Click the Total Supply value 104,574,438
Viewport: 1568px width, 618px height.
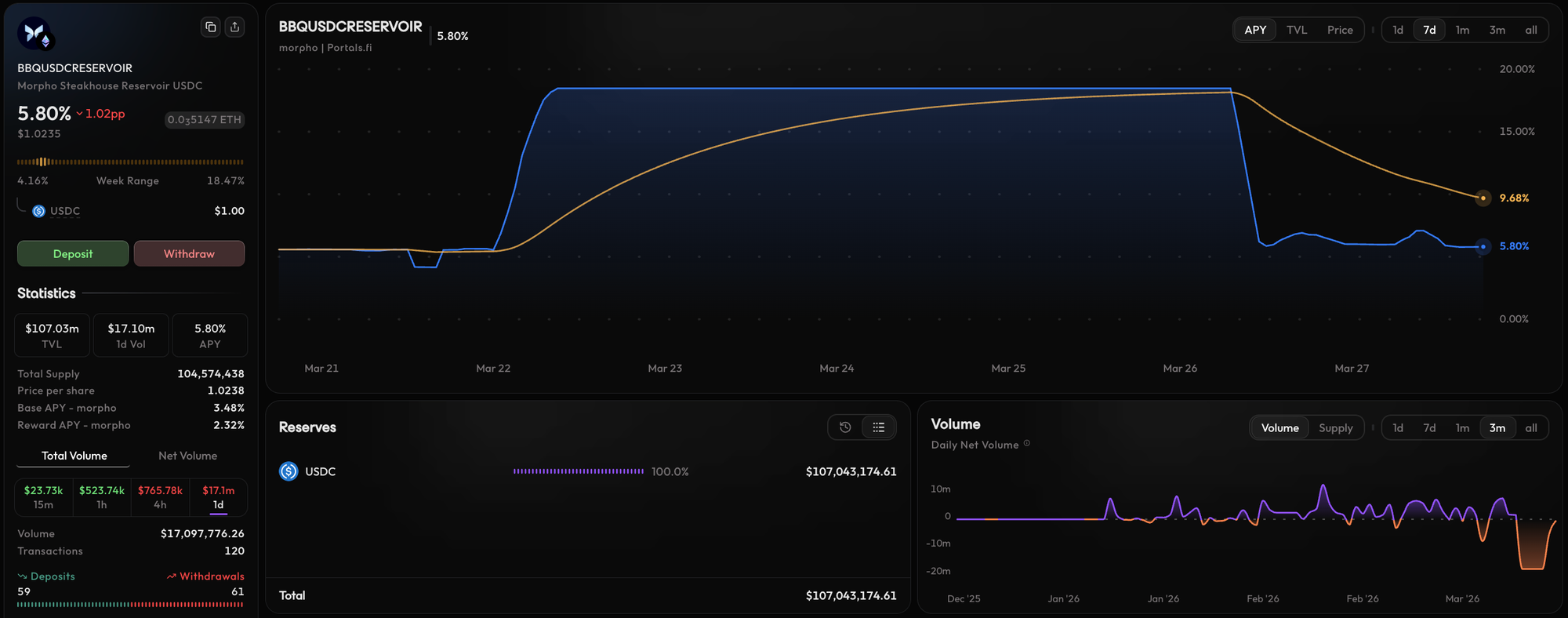coord(211,374)
